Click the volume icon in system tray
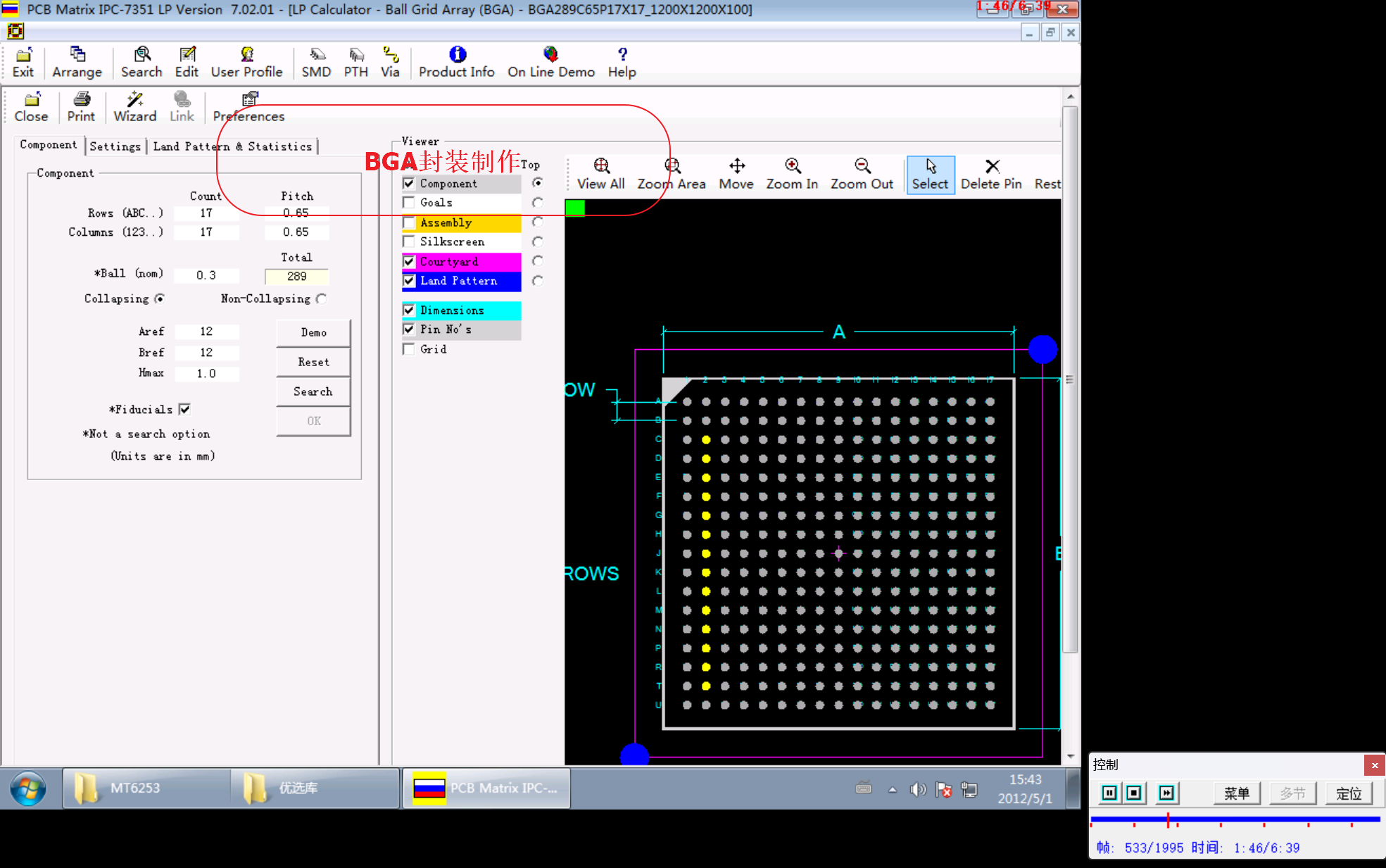This screenshot has height=868, width=1386. pyautogui.click(x=917, y=789)
